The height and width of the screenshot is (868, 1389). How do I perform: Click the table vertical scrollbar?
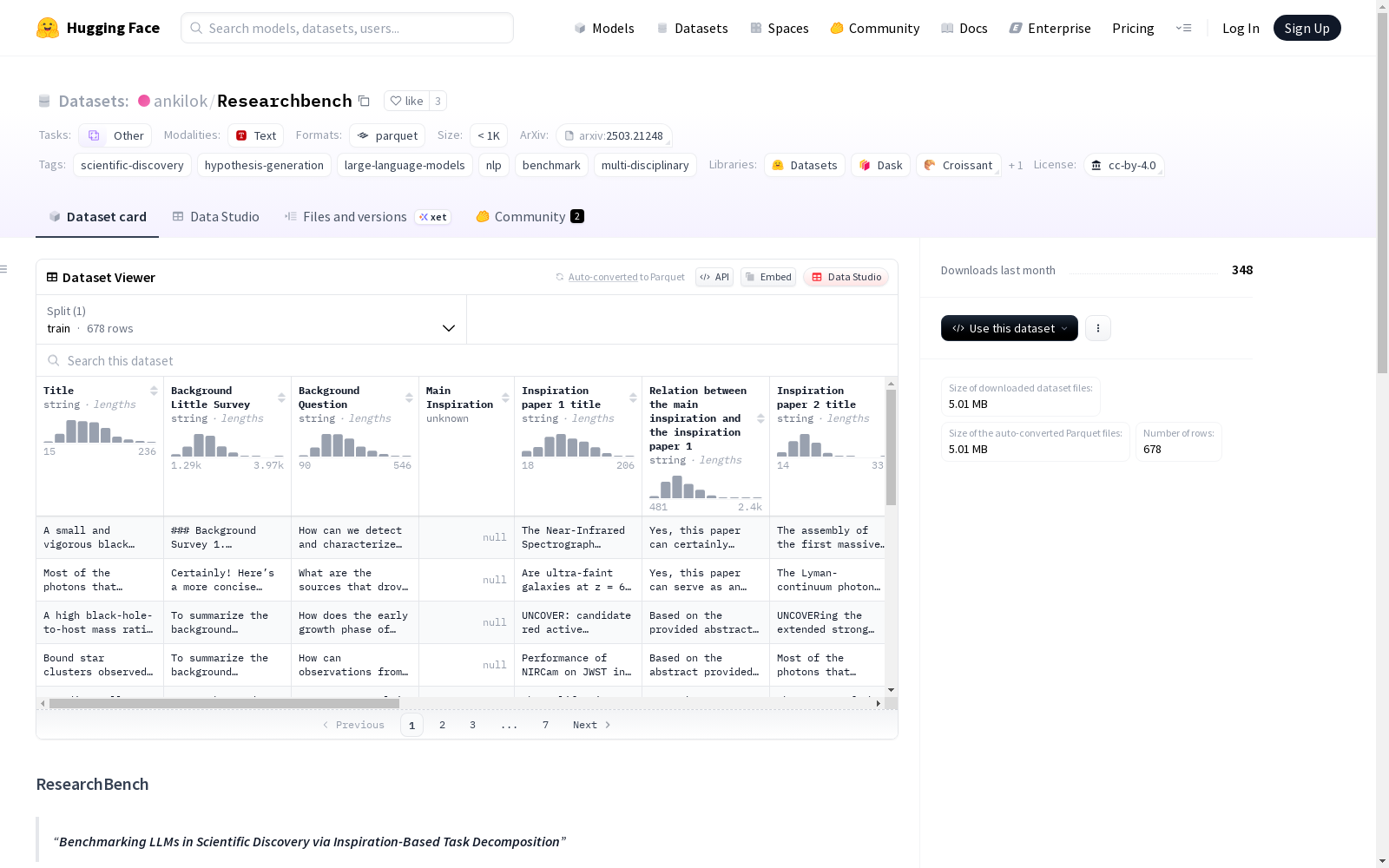891,447
